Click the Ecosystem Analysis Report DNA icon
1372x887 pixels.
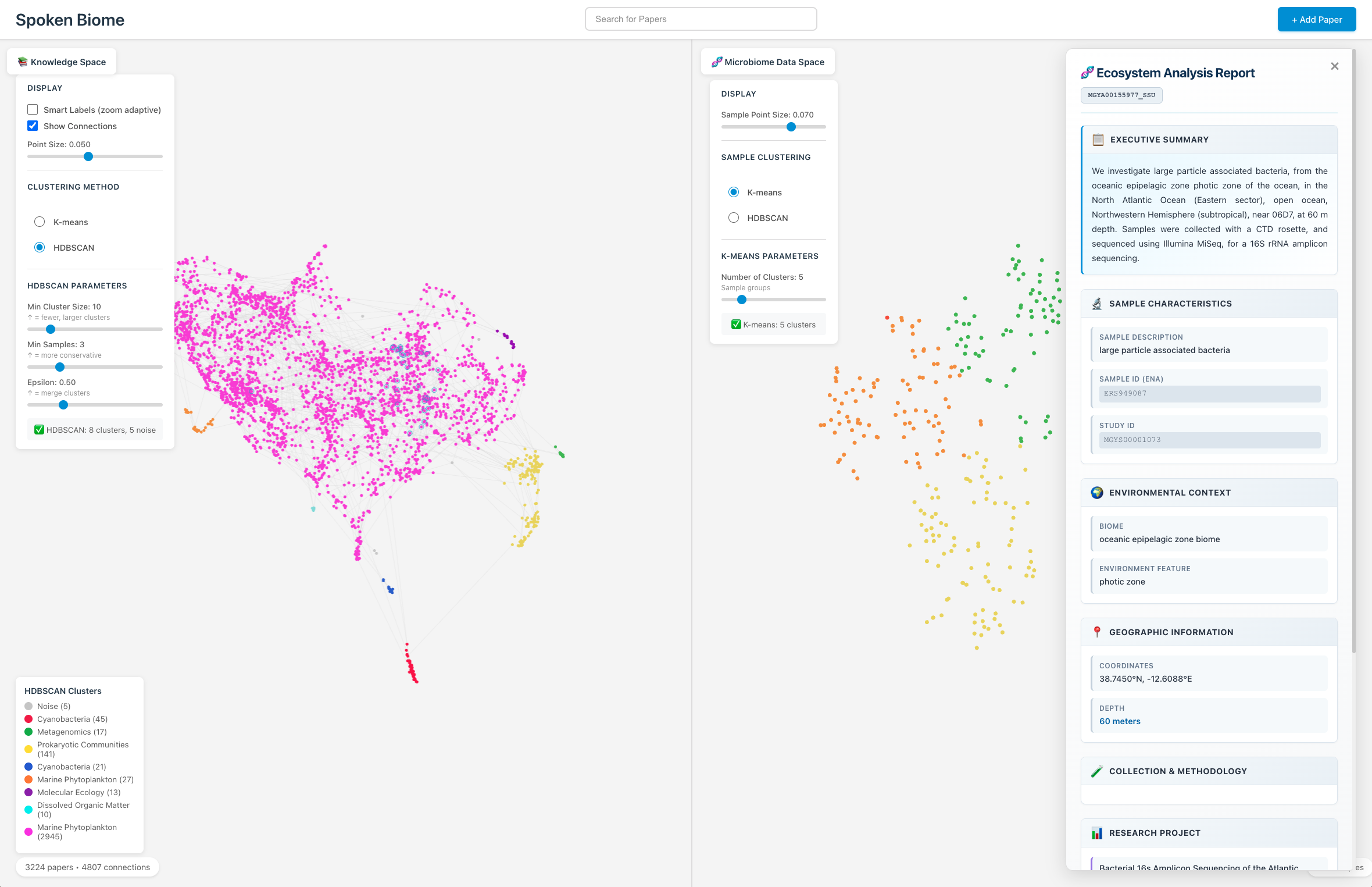[x=1088, y=72]
